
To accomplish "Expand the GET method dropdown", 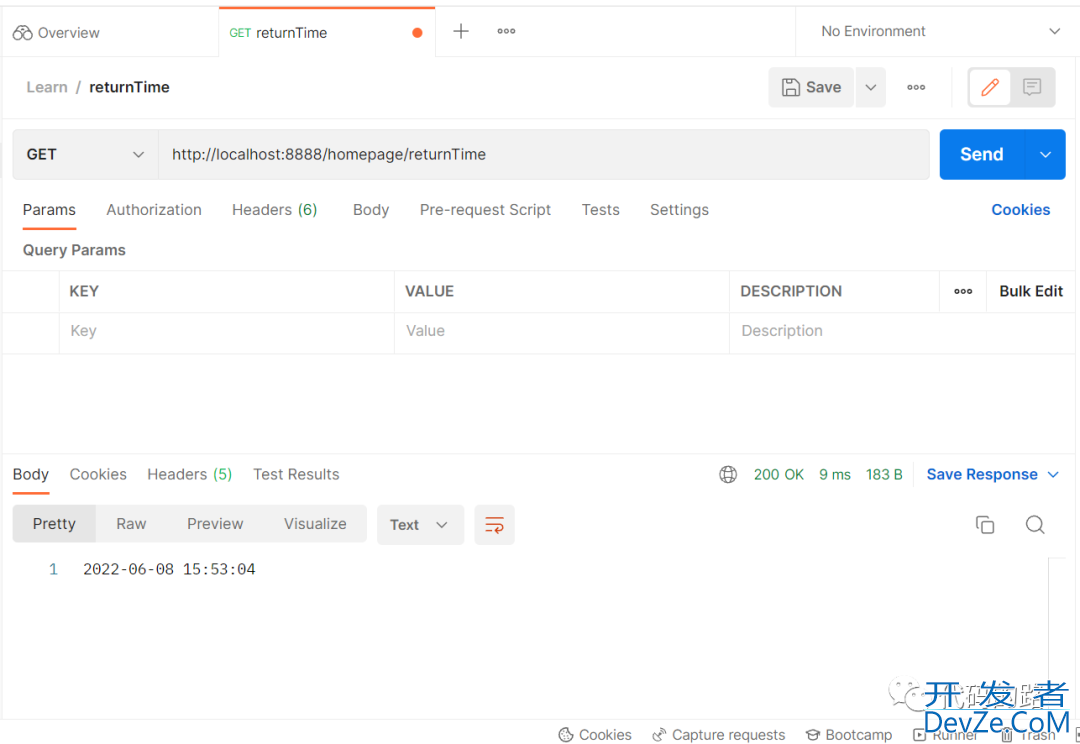I will pos(85,155).
